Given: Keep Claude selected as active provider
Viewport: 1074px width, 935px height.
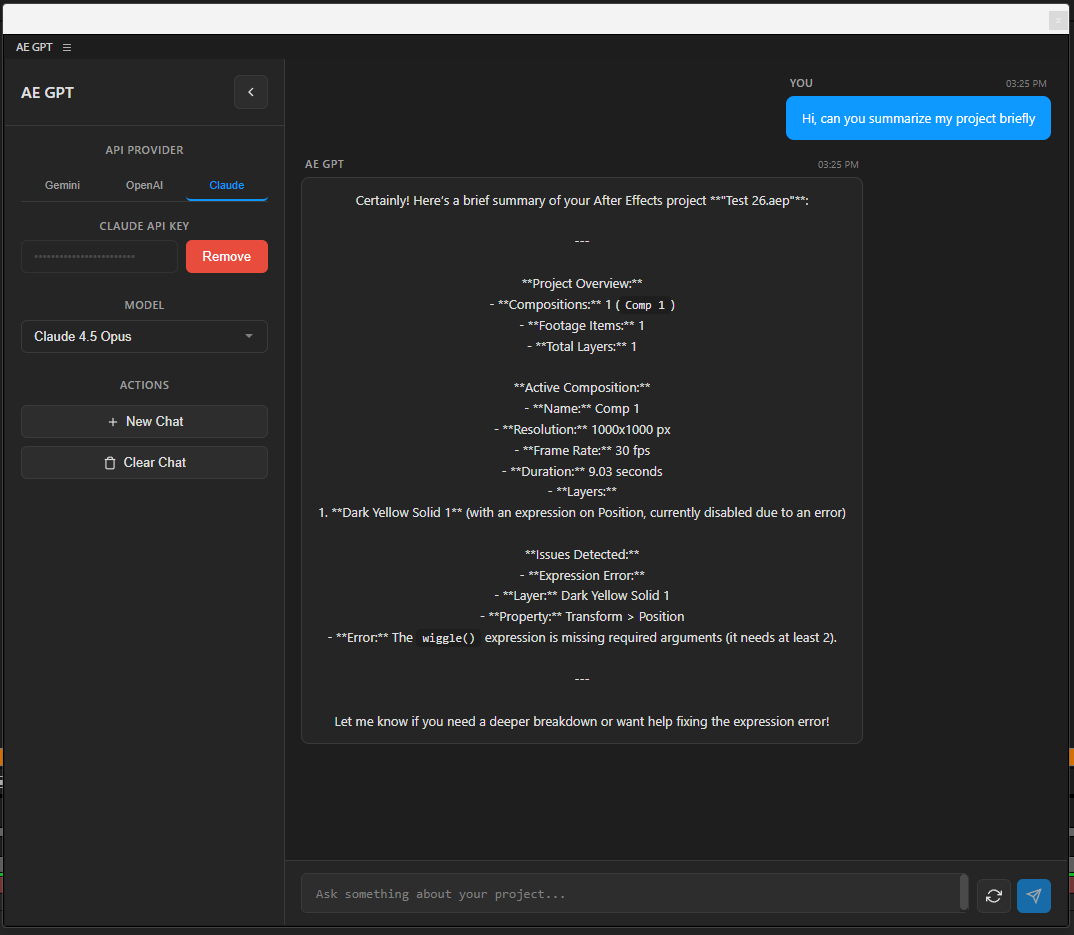Looking at the screenshot, I should tap(226, 185).
